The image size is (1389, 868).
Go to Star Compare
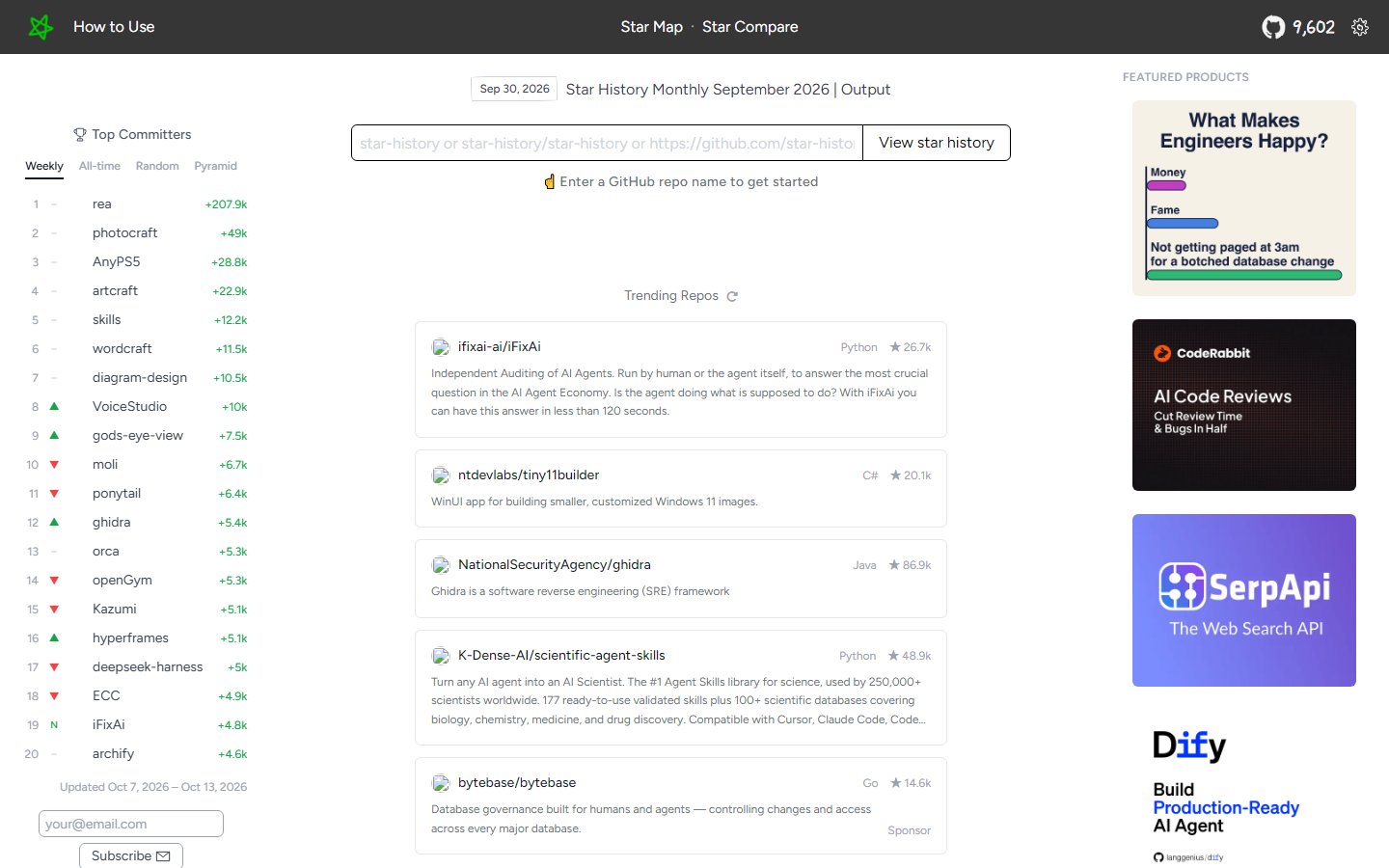[x=750, y=27]
